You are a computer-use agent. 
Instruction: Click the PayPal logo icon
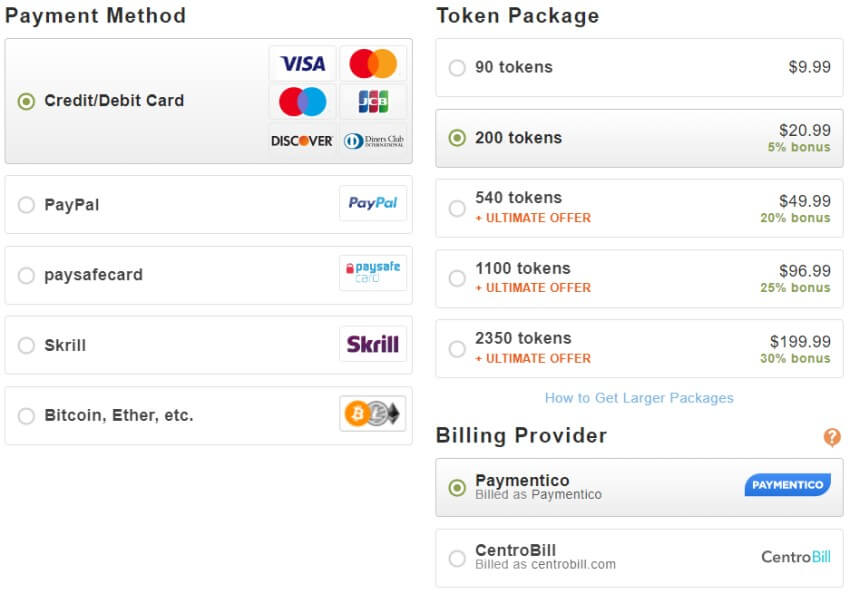pyautogui.click(x=373, y=203)
